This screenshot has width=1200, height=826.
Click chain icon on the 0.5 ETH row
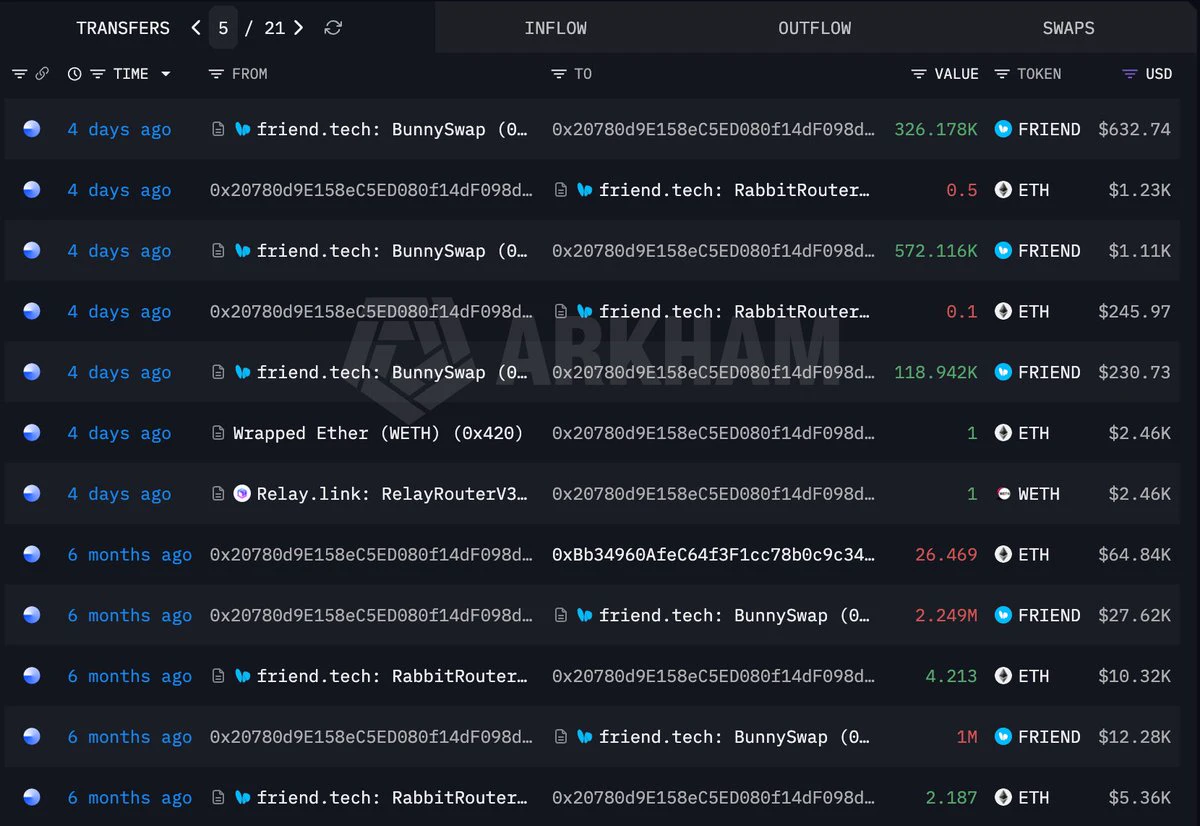point(32,190)
